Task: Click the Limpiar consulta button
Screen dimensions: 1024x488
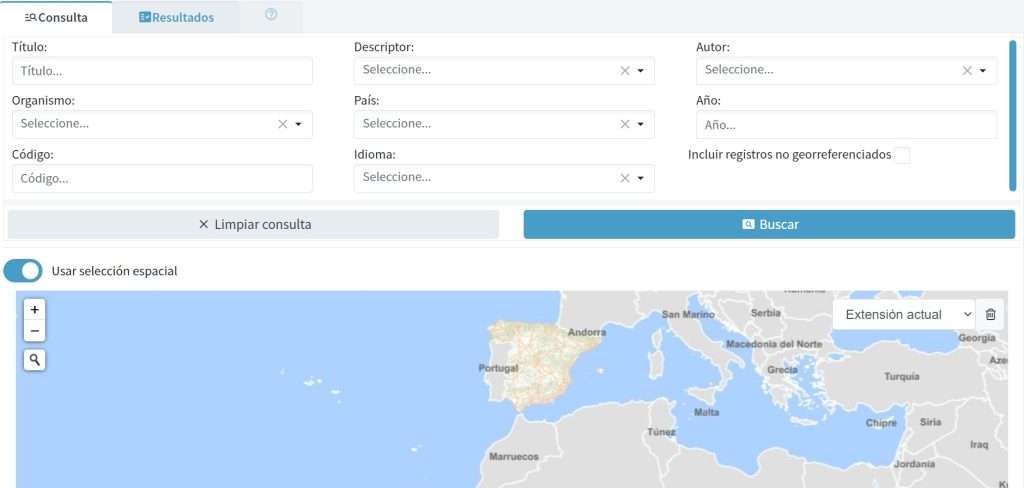Action: (x=253, y=224)
